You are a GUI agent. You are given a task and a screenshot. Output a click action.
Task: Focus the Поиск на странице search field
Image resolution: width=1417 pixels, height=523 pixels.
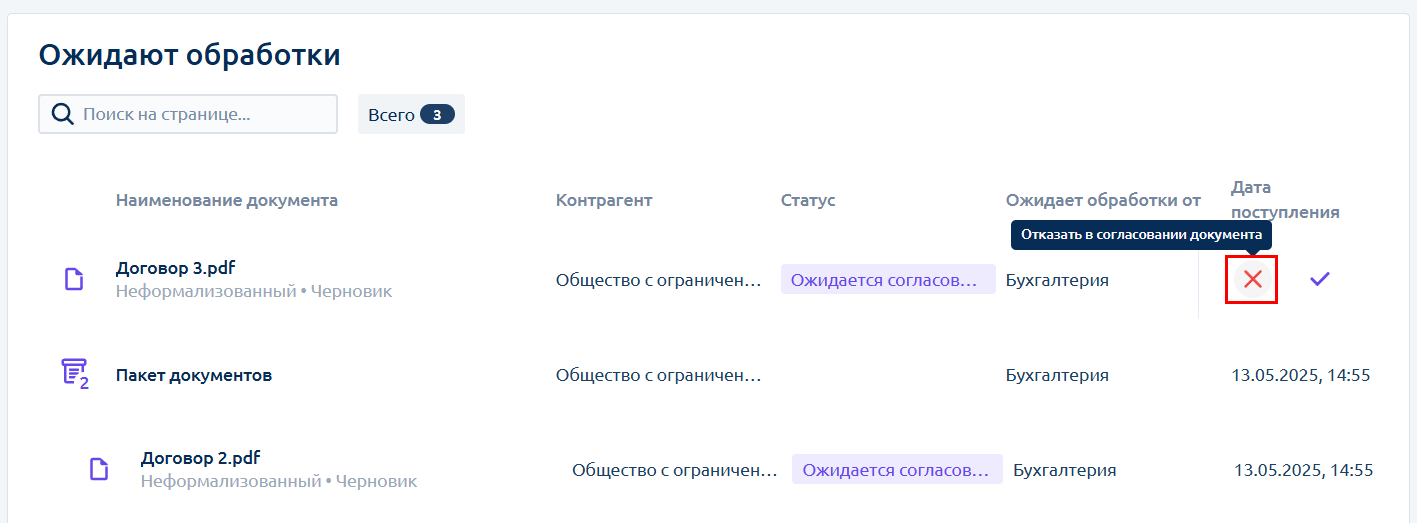tap(188, 114)
